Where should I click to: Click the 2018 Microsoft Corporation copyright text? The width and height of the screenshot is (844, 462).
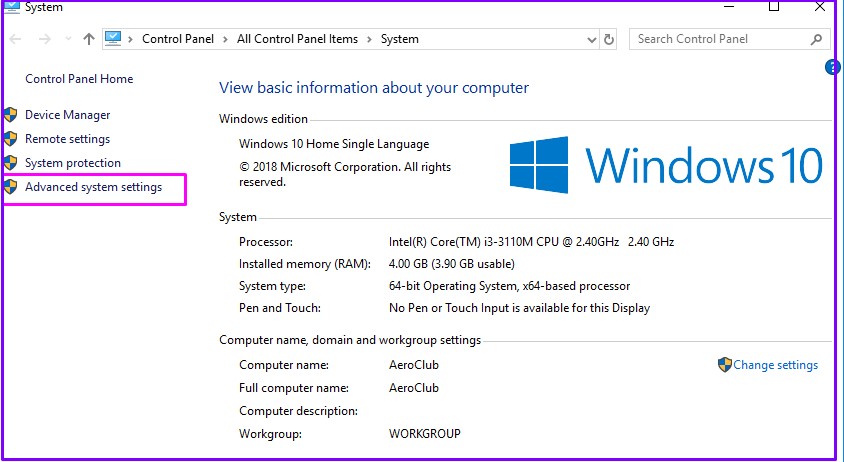[x=345, y=174]
